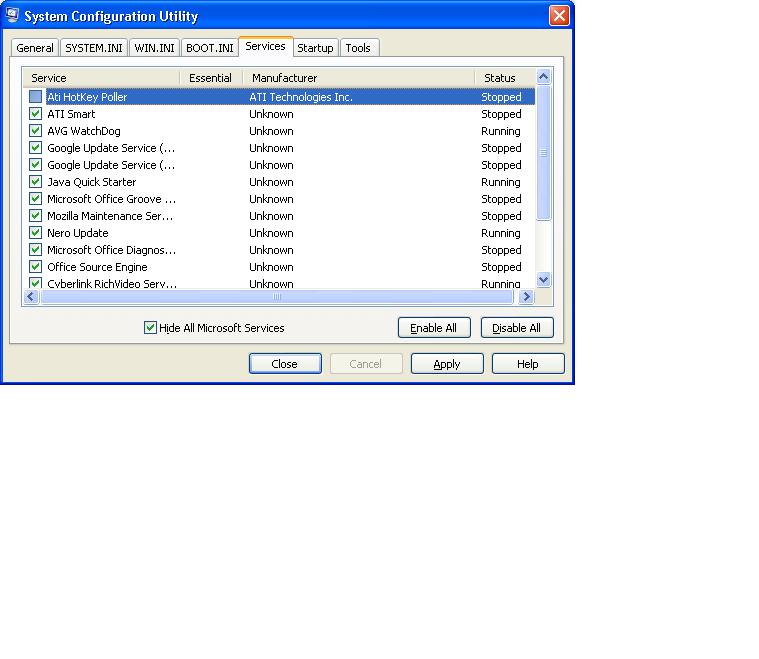Disable the Java Quick Starter checkbox
Image resolution: width=759 pixels, height=659 pixels.
35,182
